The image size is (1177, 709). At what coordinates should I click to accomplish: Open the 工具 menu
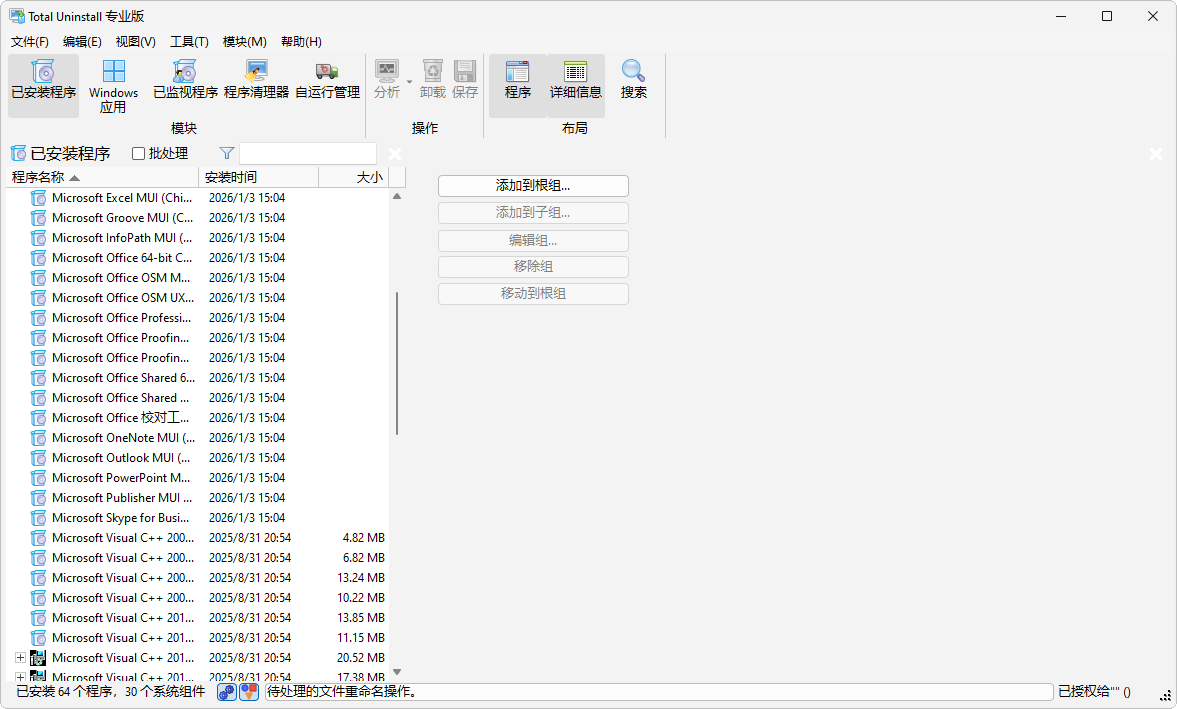point(188,41)
